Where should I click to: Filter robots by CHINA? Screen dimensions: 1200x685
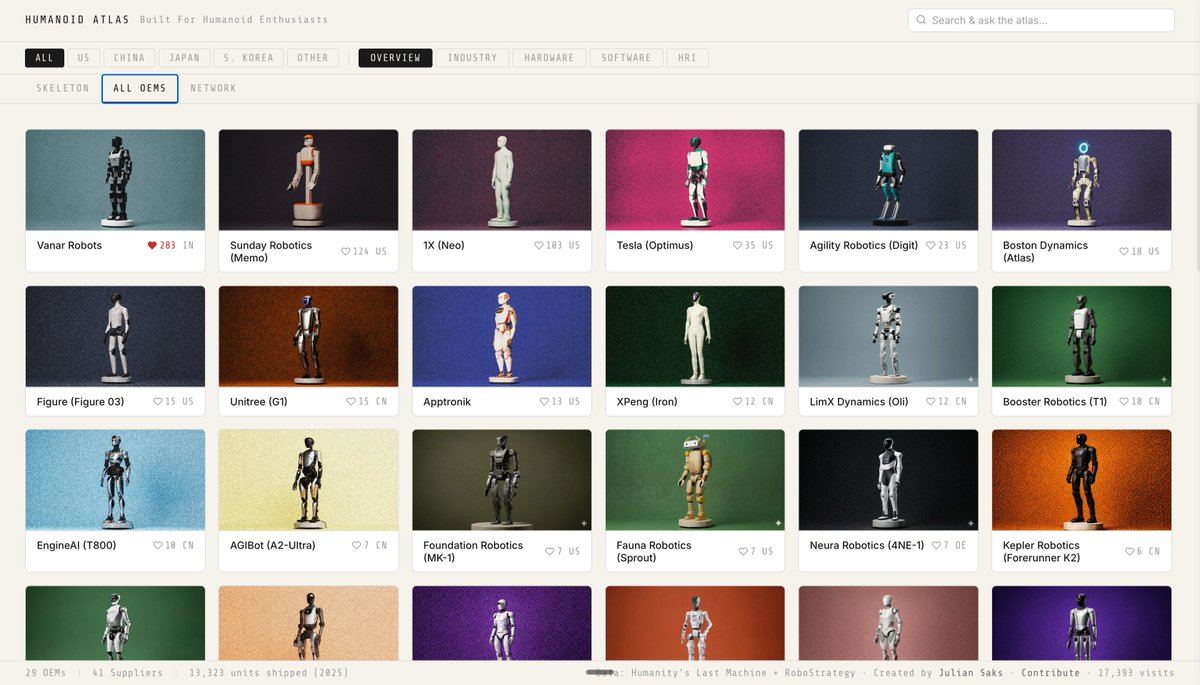point(129,58)
